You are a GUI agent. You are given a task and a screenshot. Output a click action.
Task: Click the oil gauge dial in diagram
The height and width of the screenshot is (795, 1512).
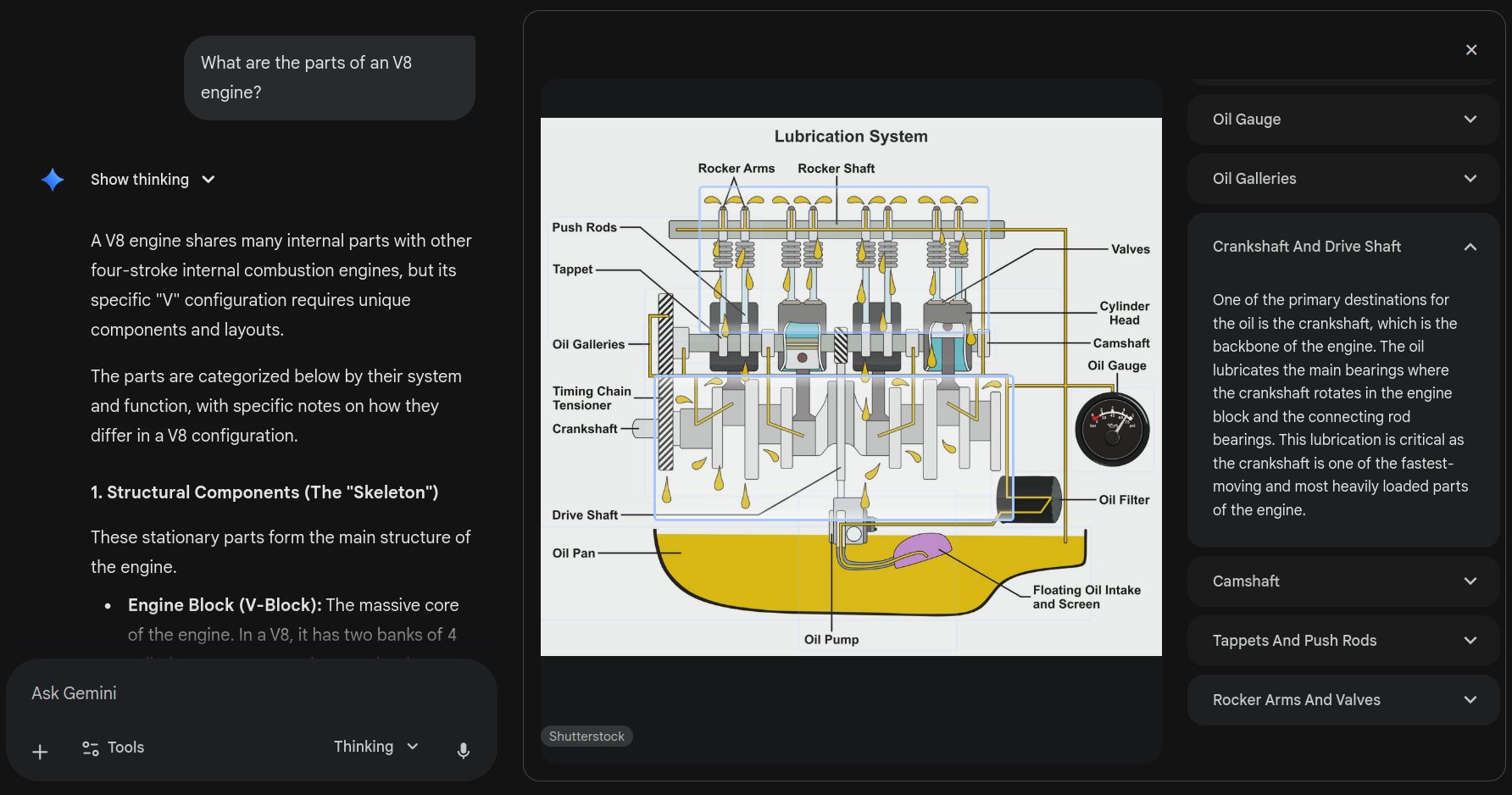coord(1112,430)
